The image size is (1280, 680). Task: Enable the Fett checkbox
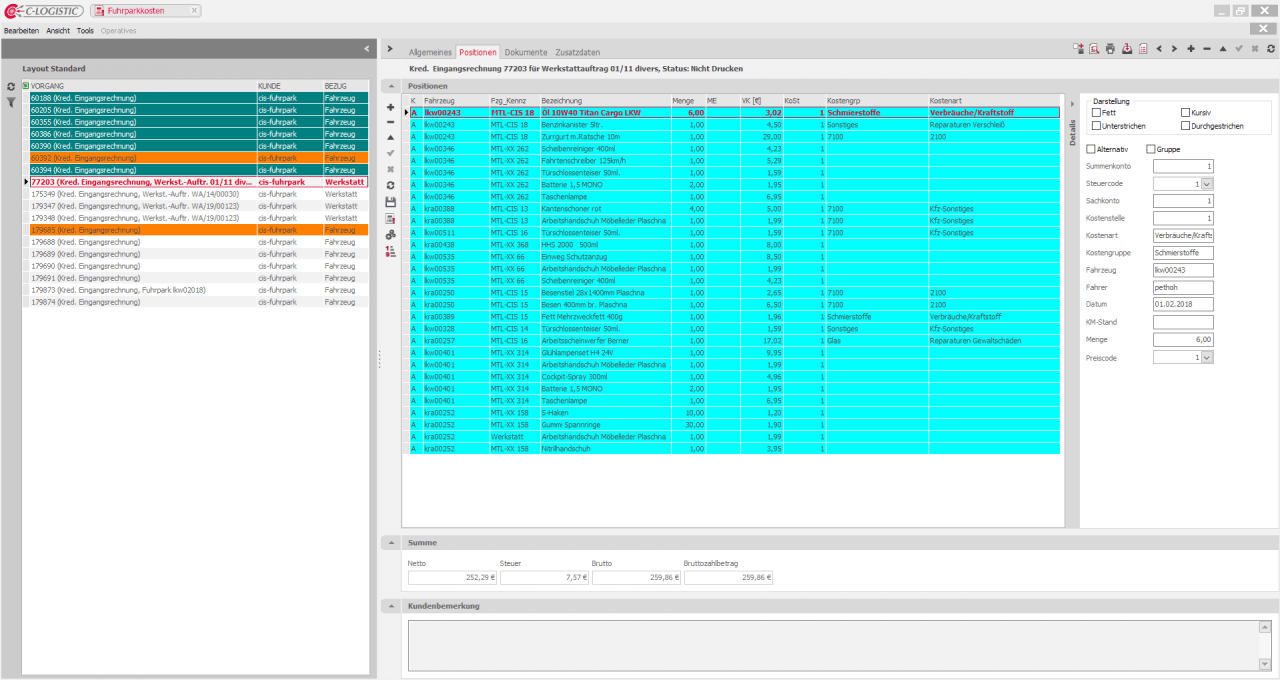(1096, 113)
